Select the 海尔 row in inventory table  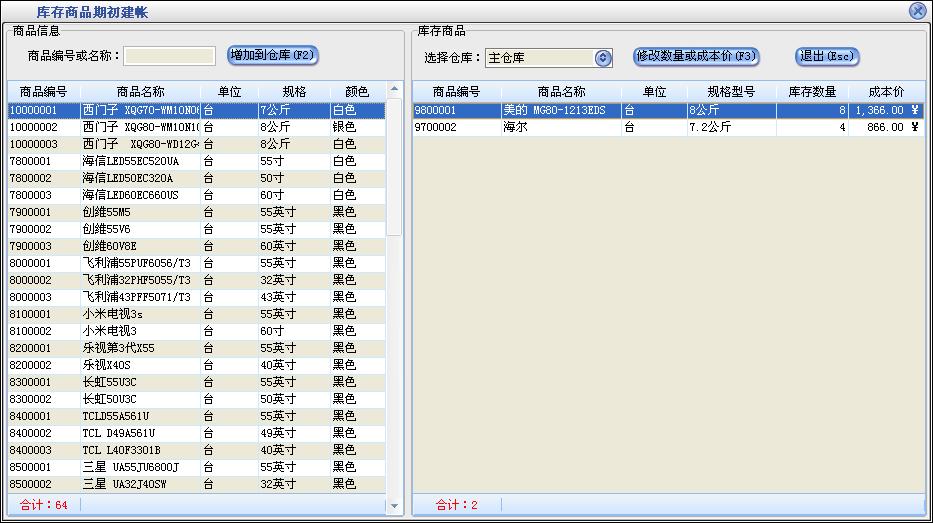(560, 128)
